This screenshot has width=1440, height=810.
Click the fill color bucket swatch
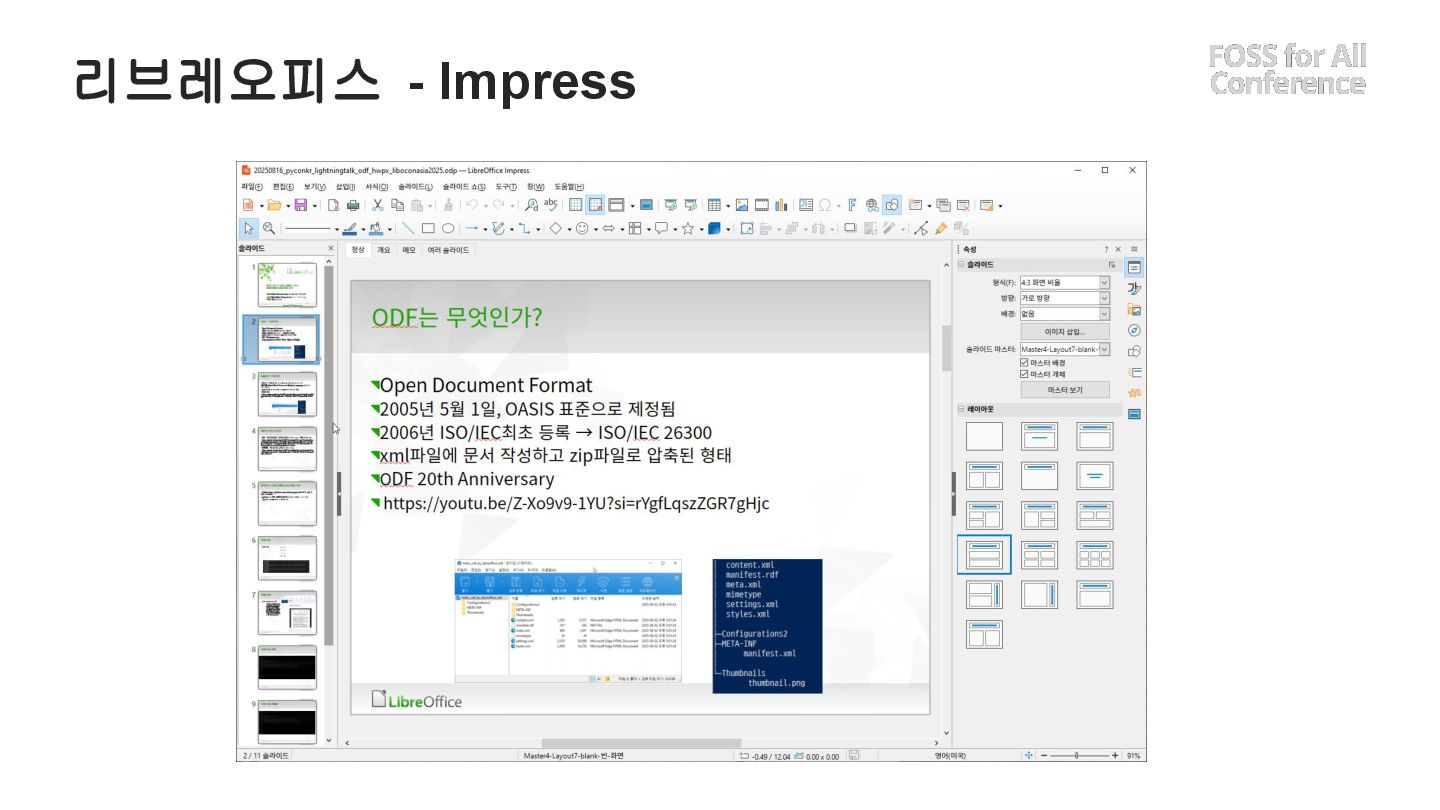pos(376,228)
